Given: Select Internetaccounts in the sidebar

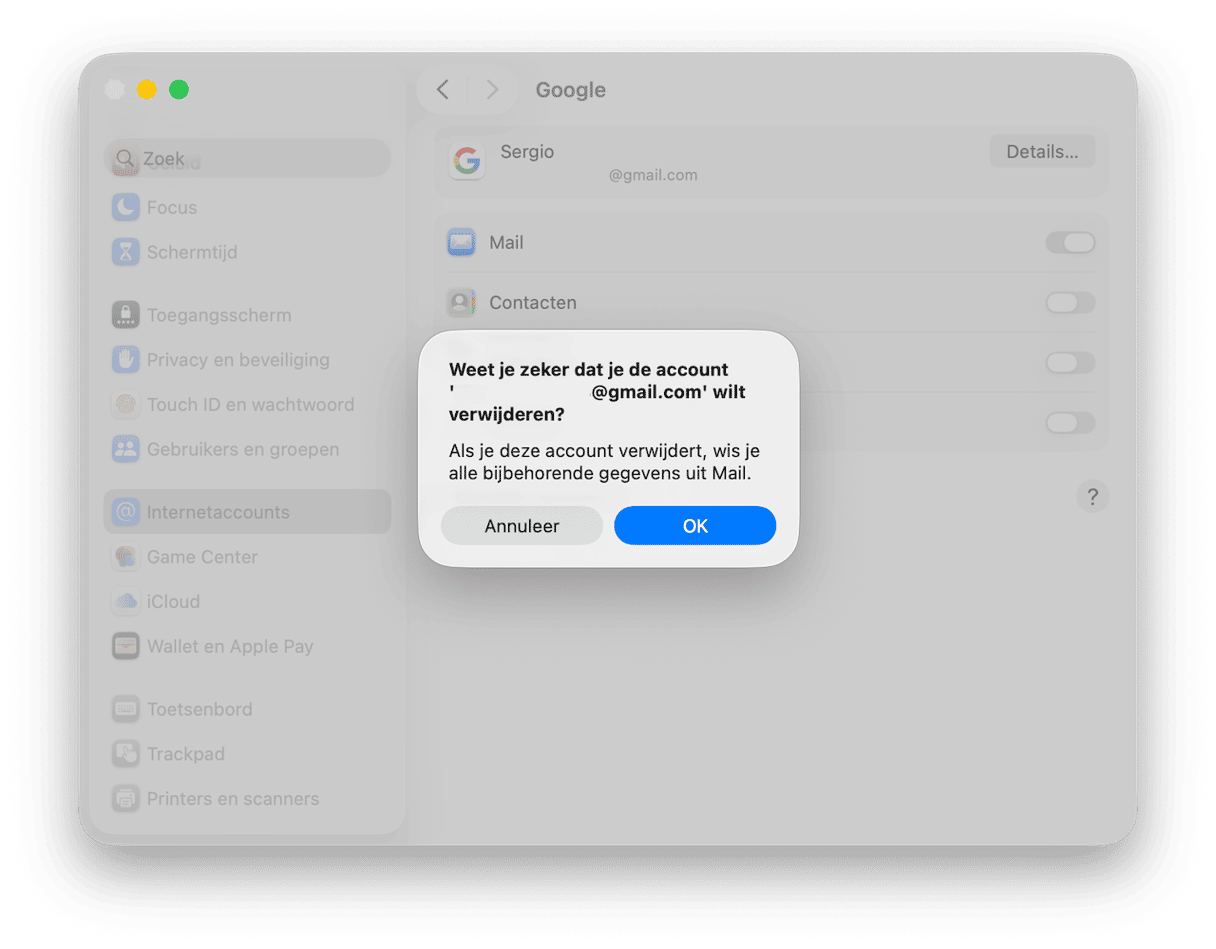Looking at the screenshot, I should [218, 511].
